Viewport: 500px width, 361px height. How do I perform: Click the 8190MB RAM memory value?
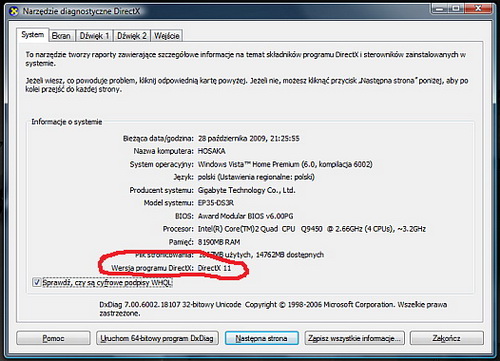(219, 242)
